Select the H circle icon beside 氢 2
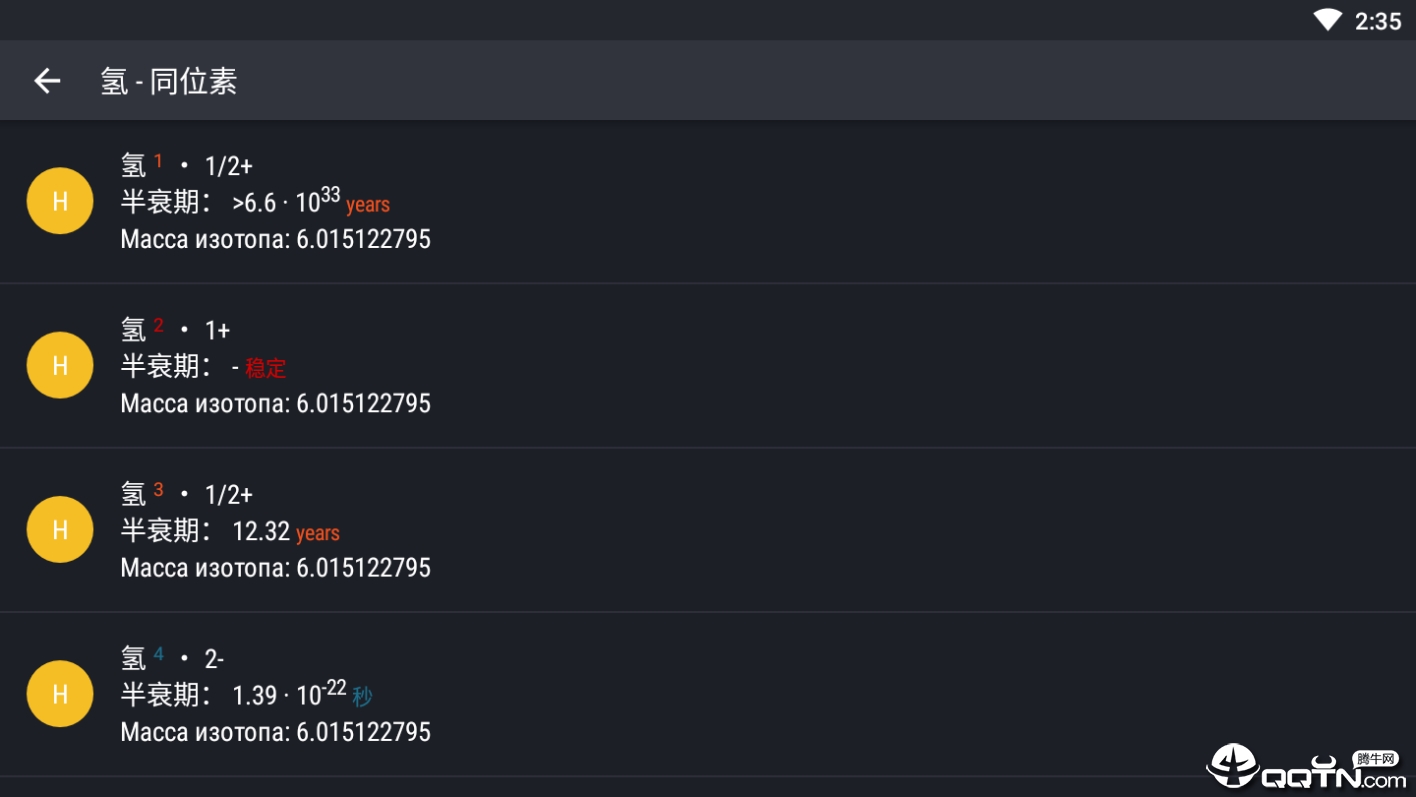Screen dimensions: 1416x797 point(59,364)
